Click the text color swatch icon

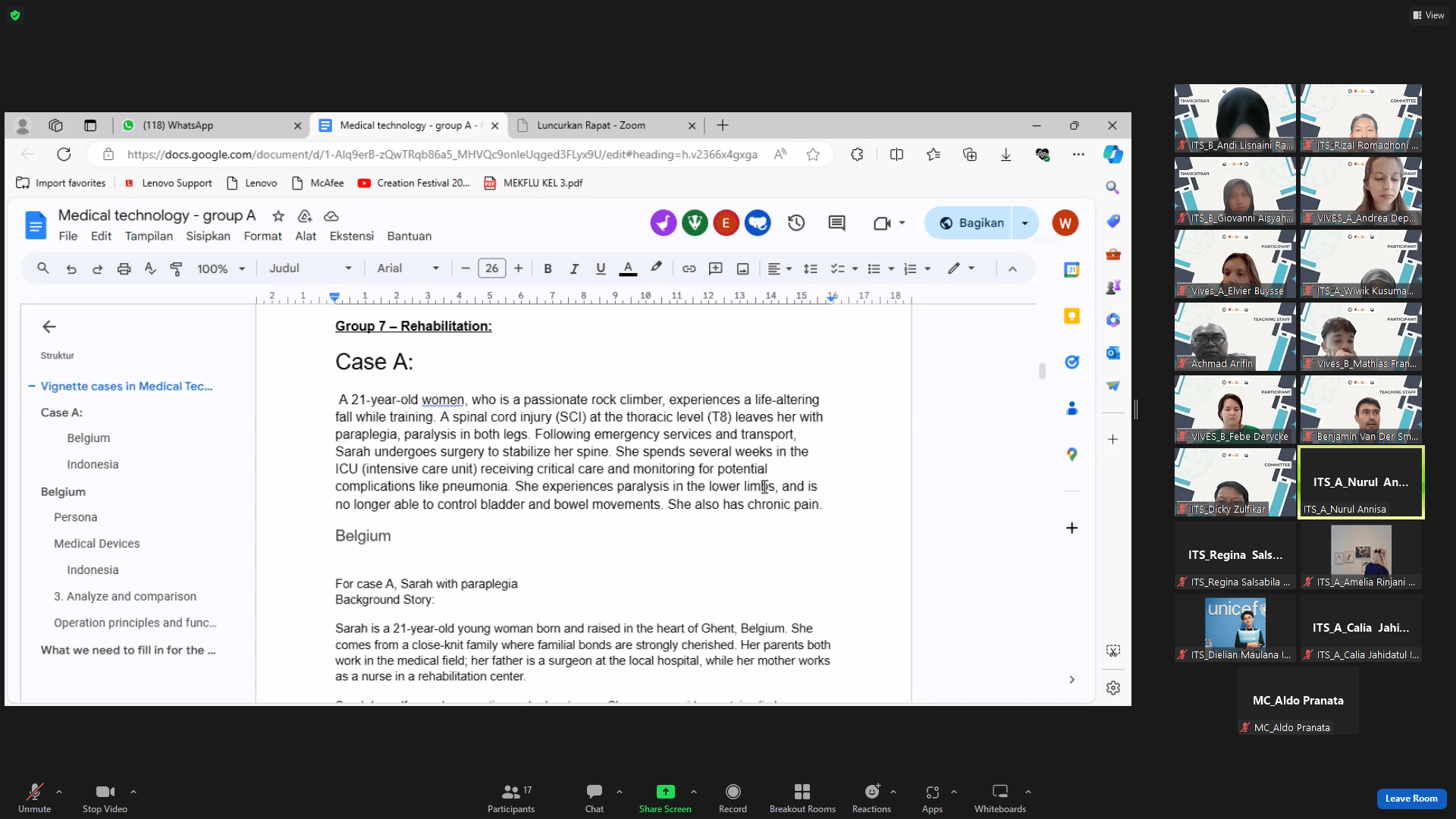click(x=628, y=268)
